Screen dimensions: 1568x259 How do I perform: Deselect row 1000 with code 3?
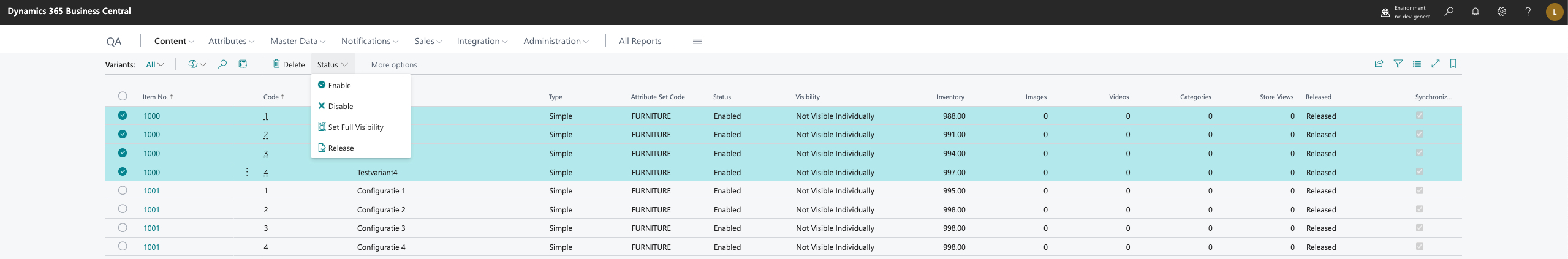click(123, 152)
